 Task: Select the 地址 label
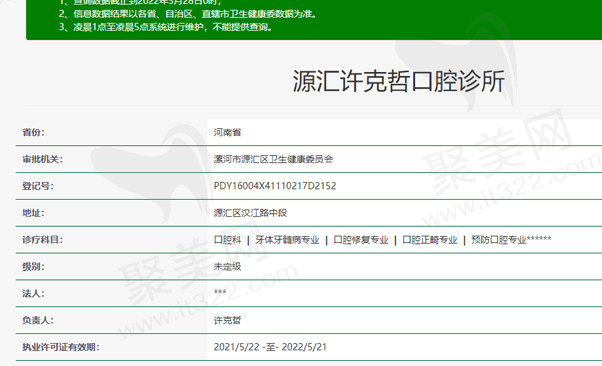[33, 213]
